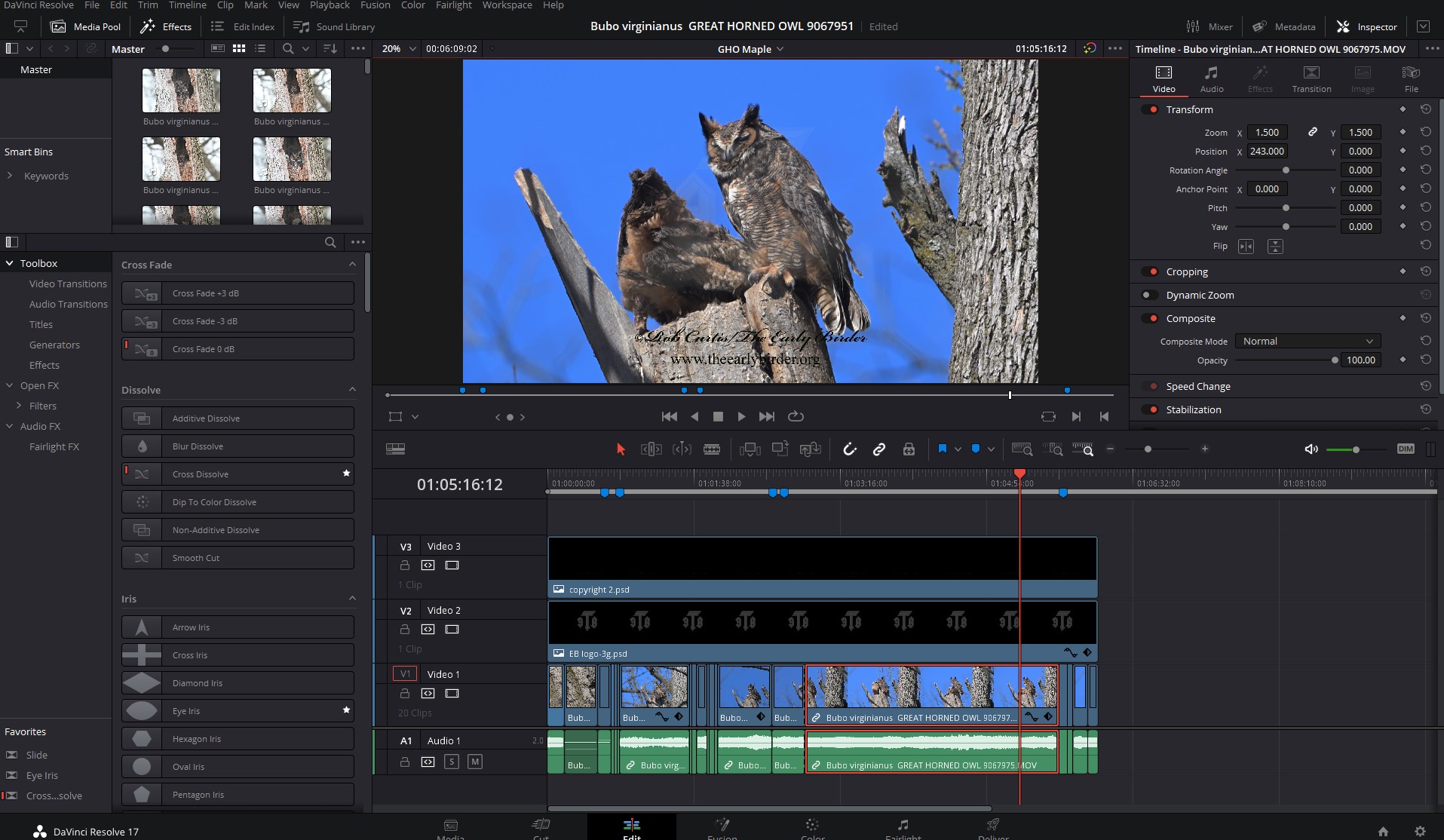
Task: Solo Audio 1 track with S
Action: (452, 762)
